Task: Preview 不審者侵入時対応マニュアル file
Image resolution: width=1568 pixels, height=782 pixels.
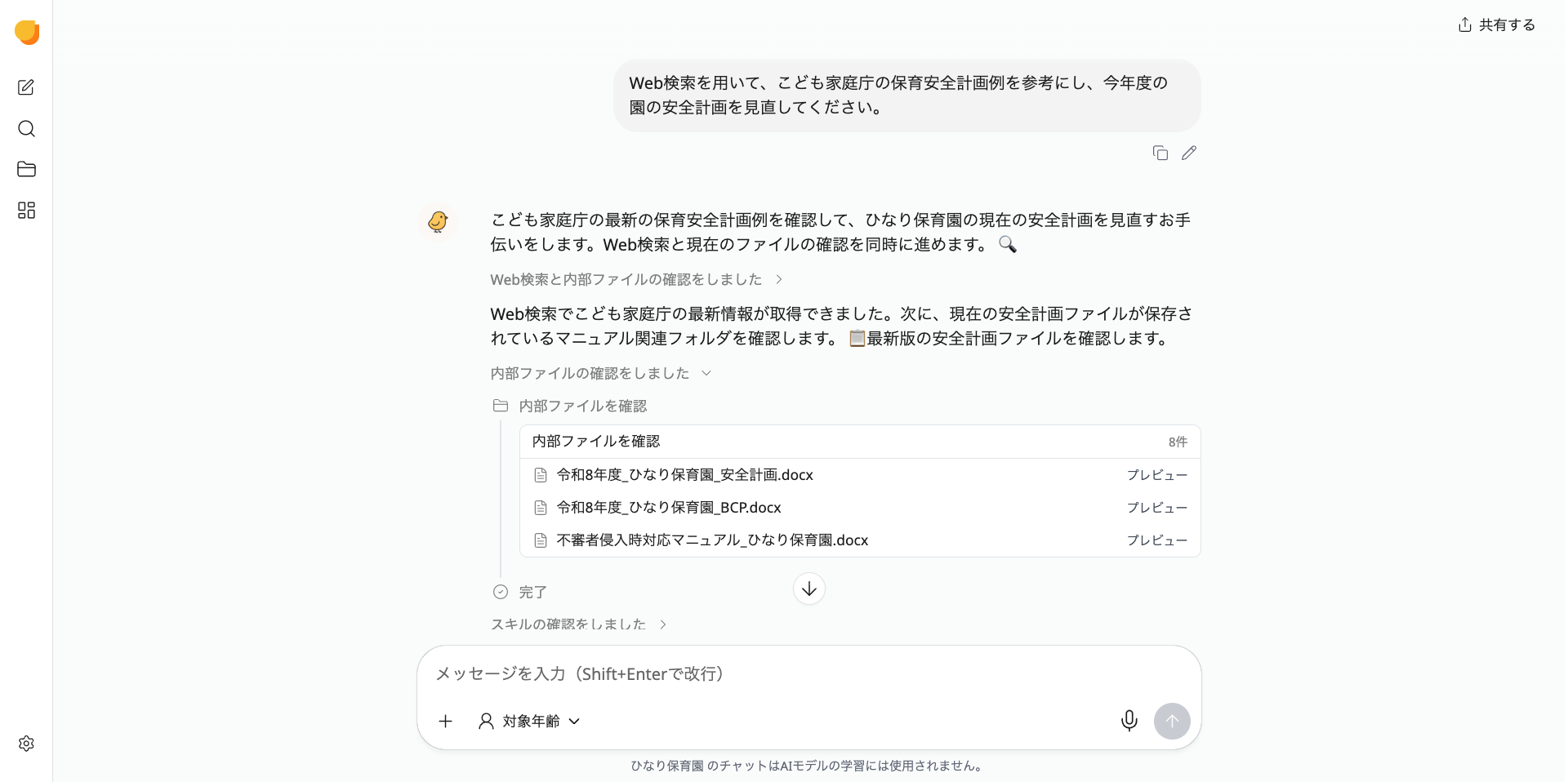Action: point(1157,540)
